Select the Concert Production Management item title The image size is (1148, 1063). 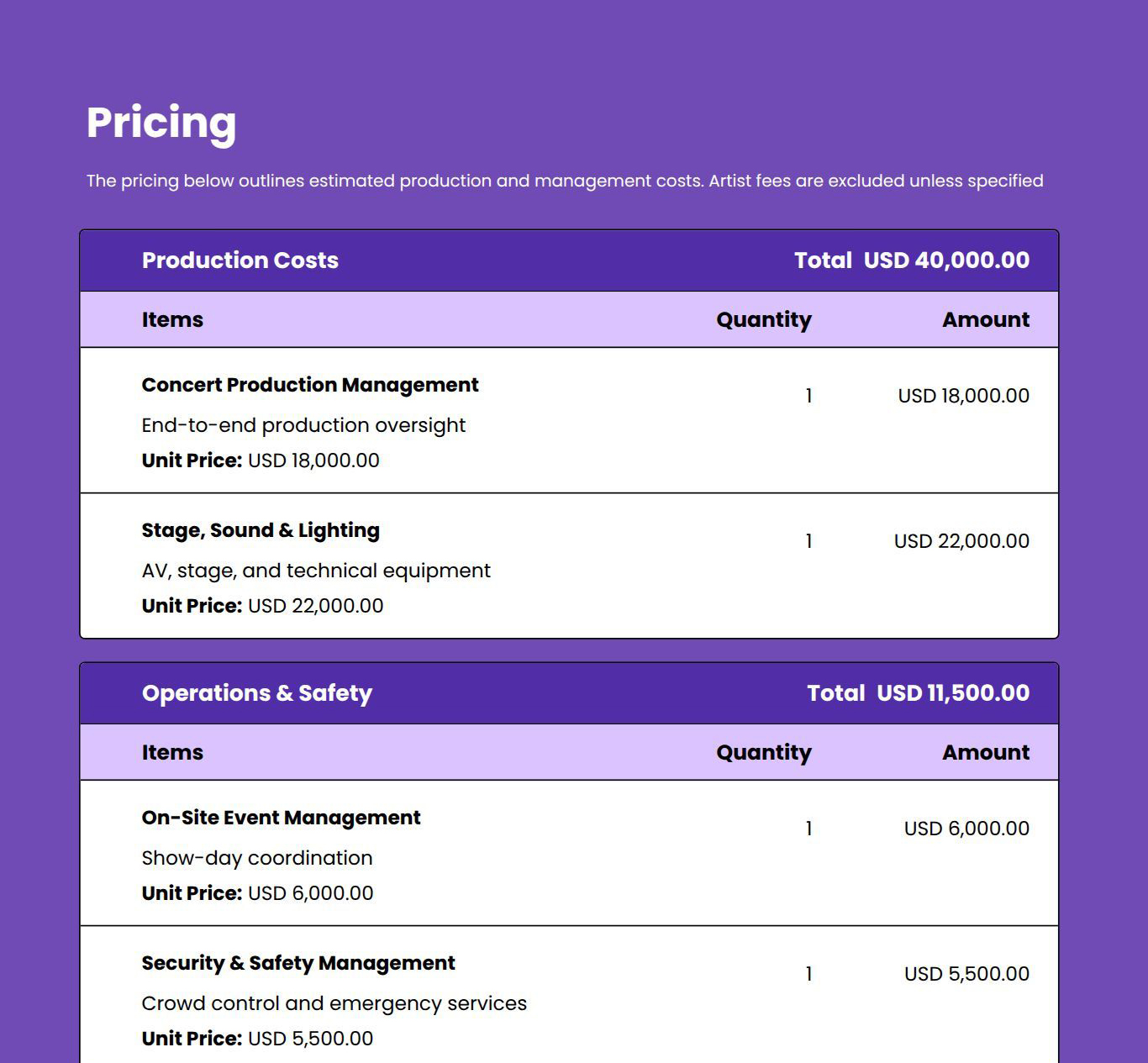pos(309,385)
